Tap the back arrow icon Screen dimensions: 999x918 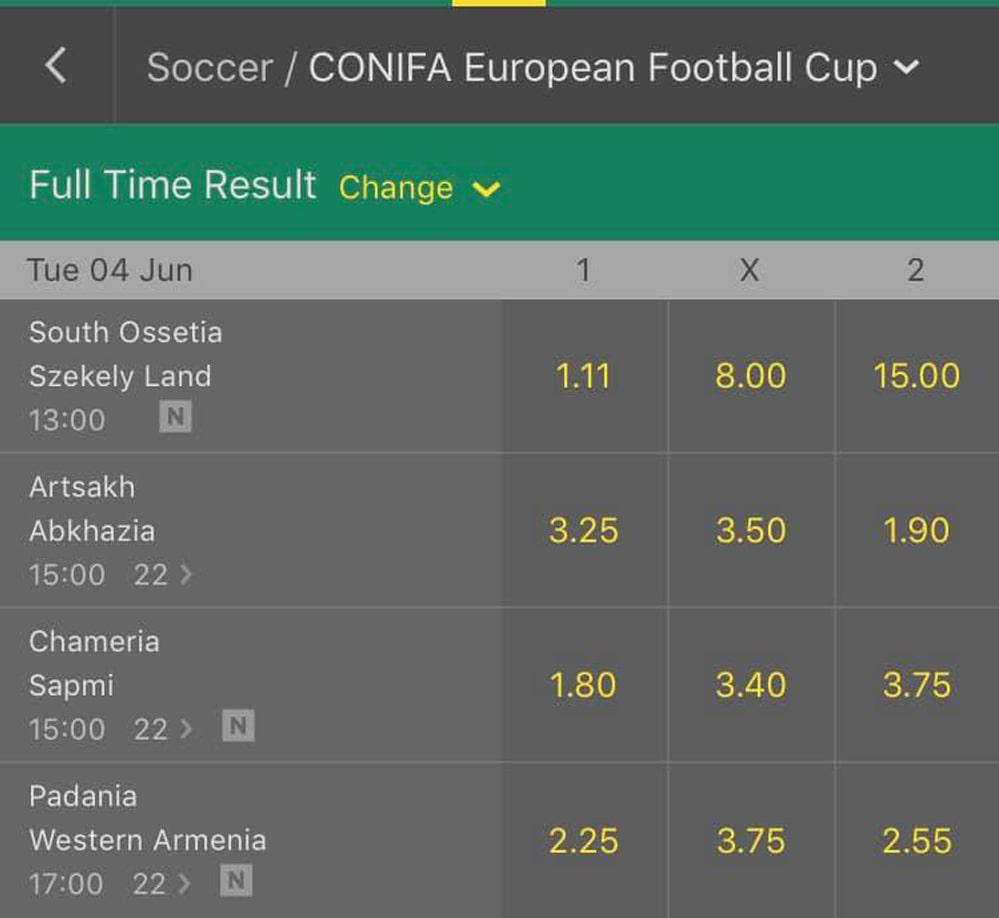pyautogui.click(x=56, y=66)
